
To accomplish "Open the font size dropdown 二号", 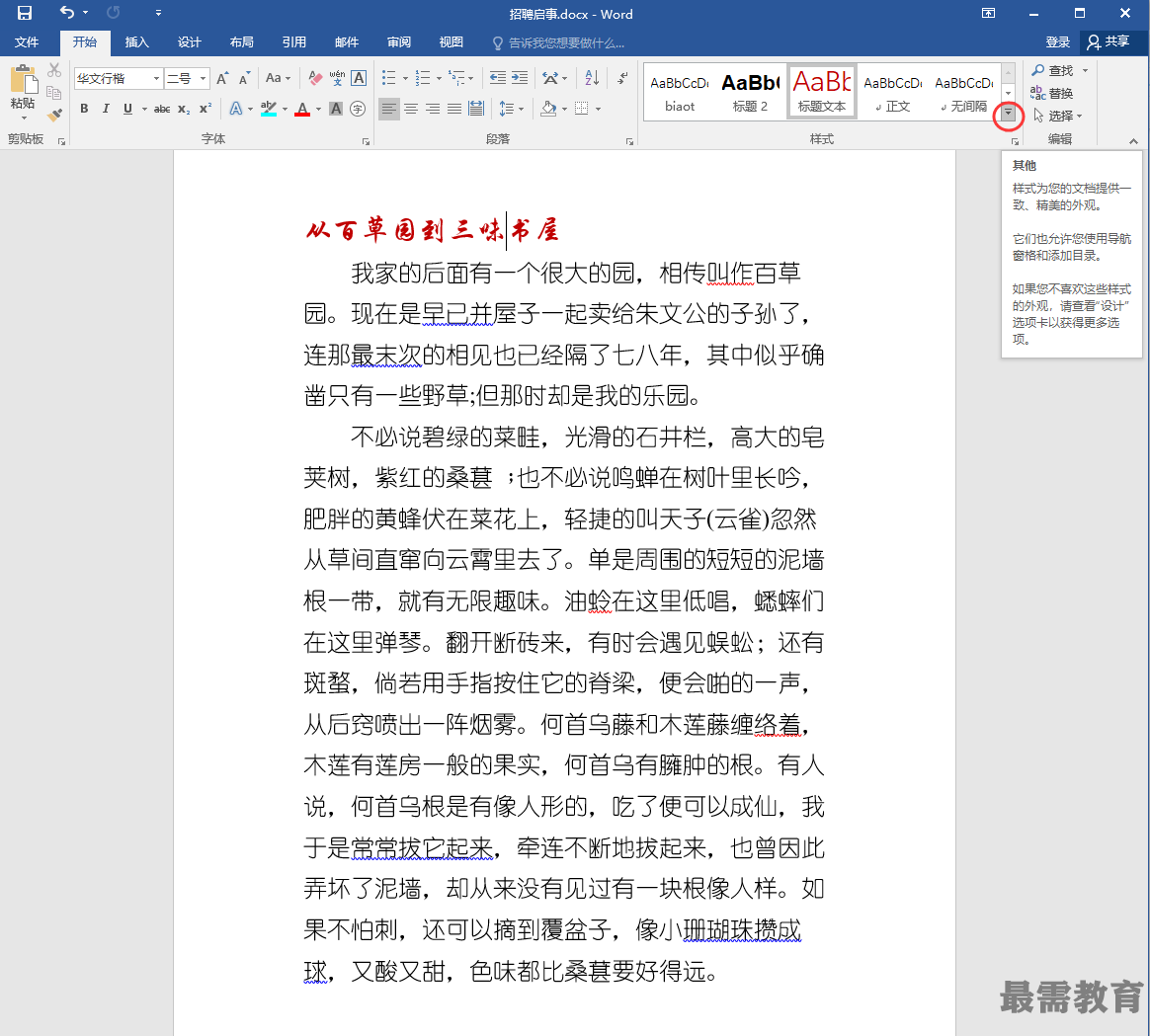I will pos(204,78).
